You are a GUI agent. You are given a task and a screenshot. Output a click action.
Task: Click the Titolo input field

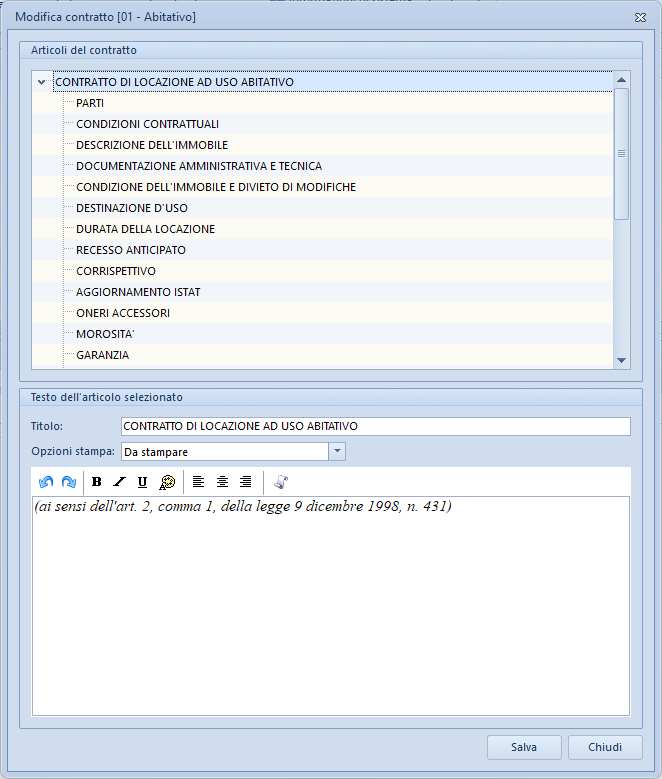(376, 426)
